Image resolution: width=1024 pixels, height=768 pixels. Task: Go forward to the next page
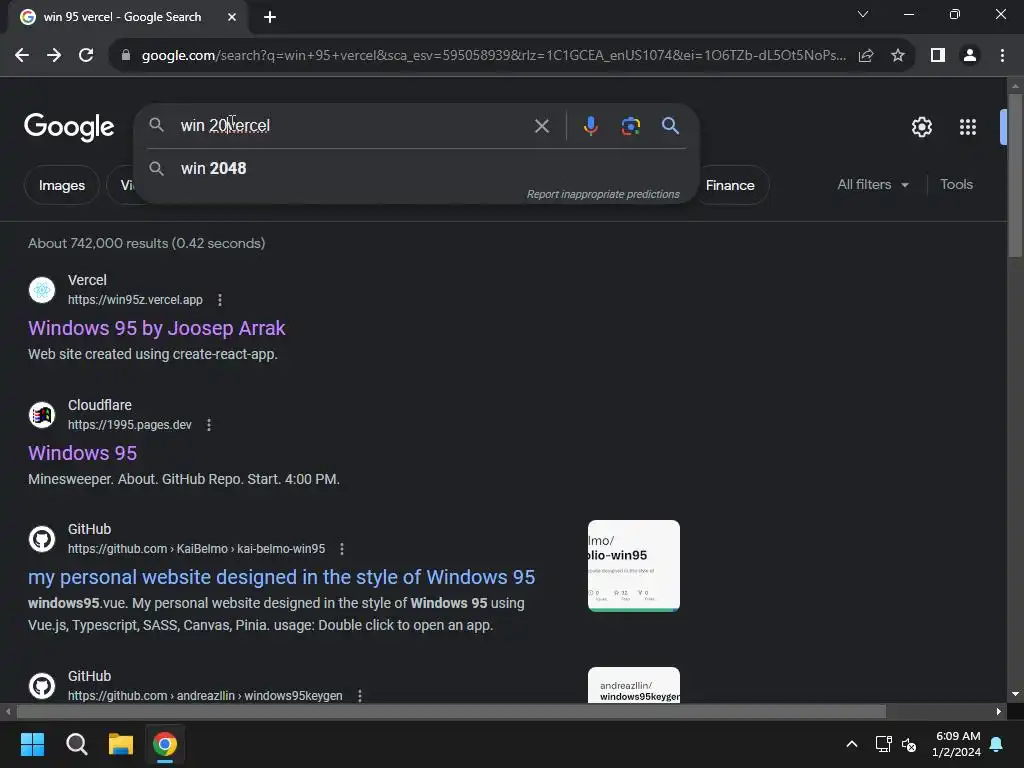54,56
